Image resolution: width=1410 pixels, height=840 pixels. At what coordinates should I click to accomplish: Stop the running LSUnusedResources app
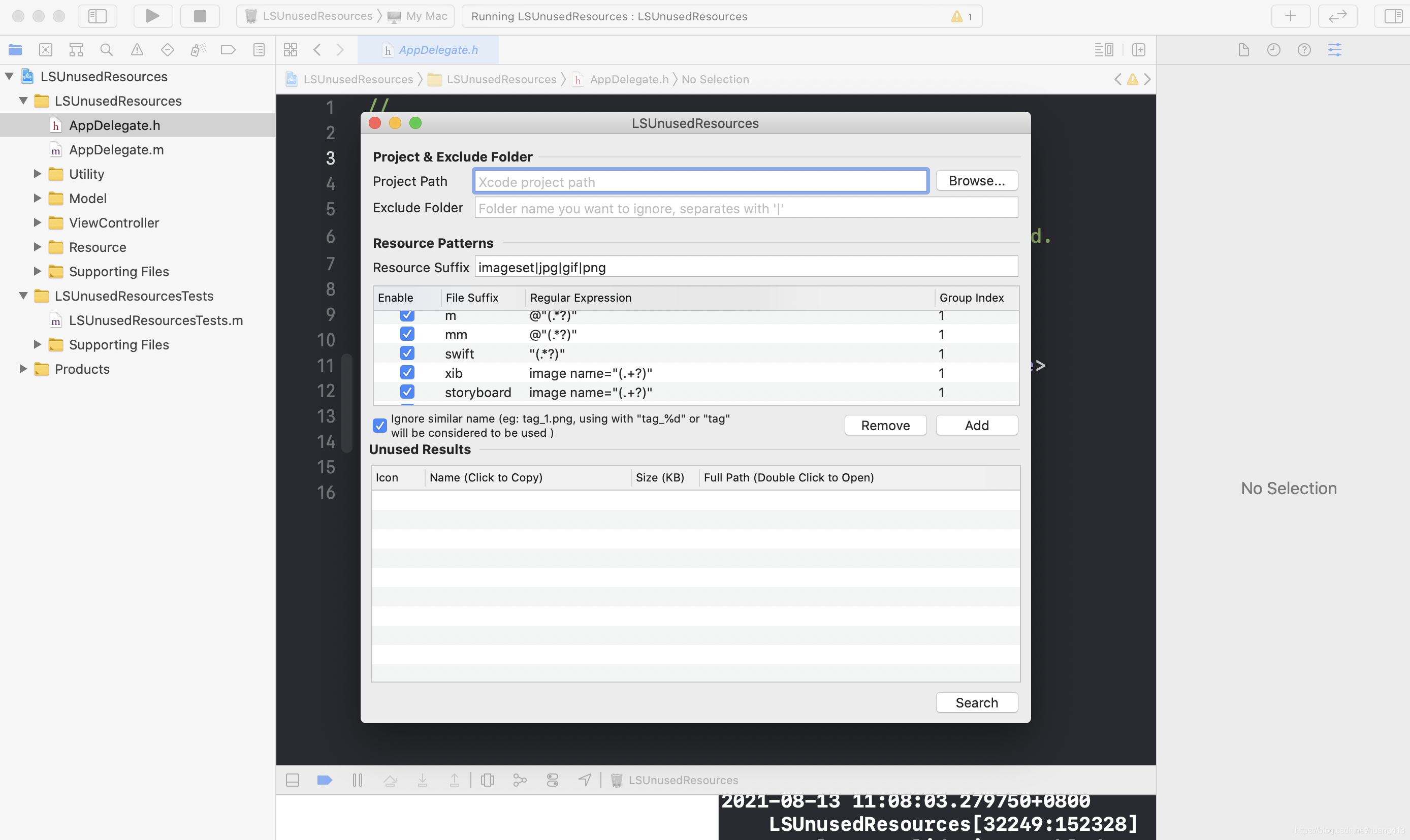pyautogui.click(x=200, y=16)
